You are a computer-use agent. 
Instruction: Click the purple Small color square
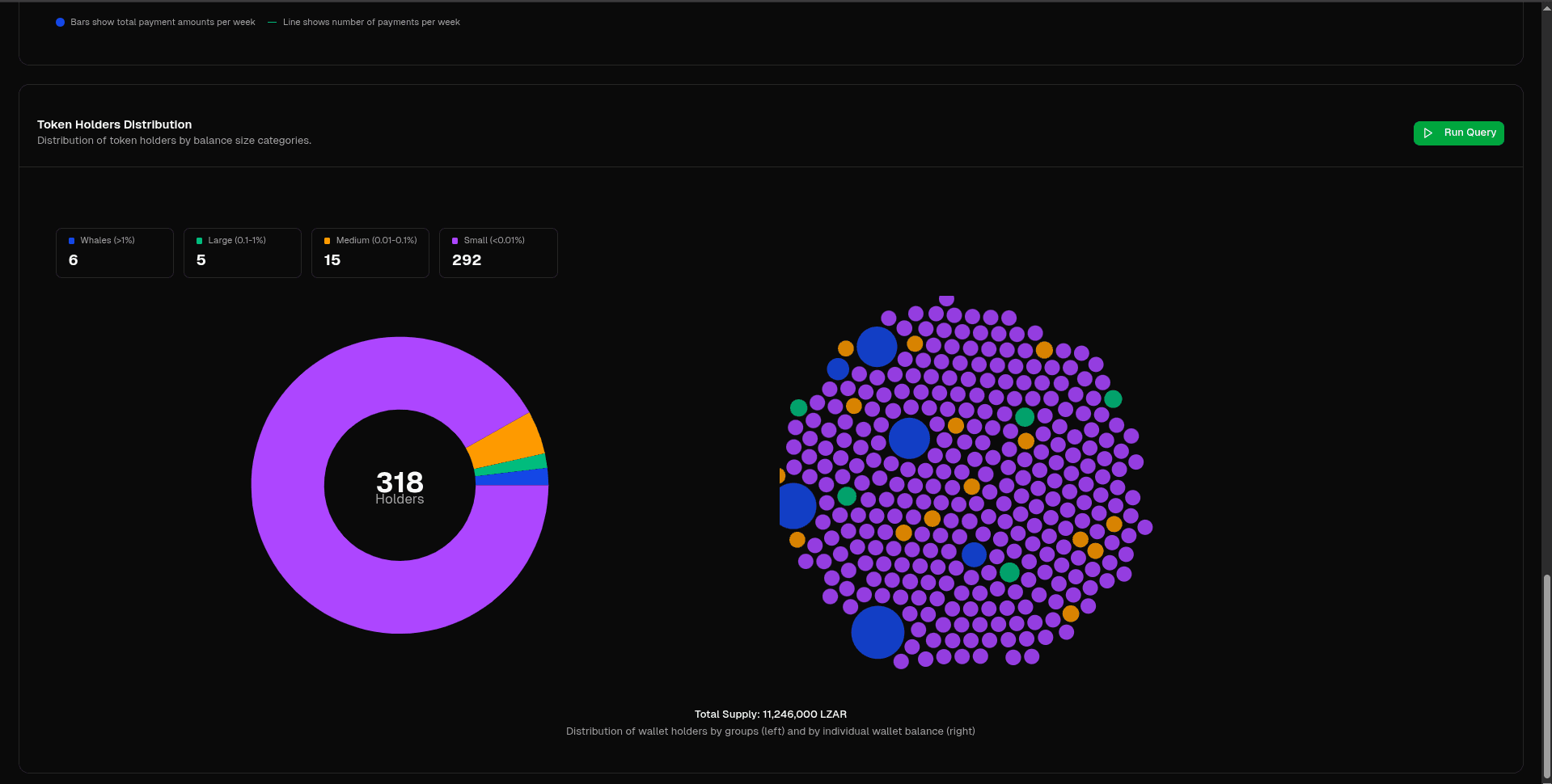(x=455, y=241)
